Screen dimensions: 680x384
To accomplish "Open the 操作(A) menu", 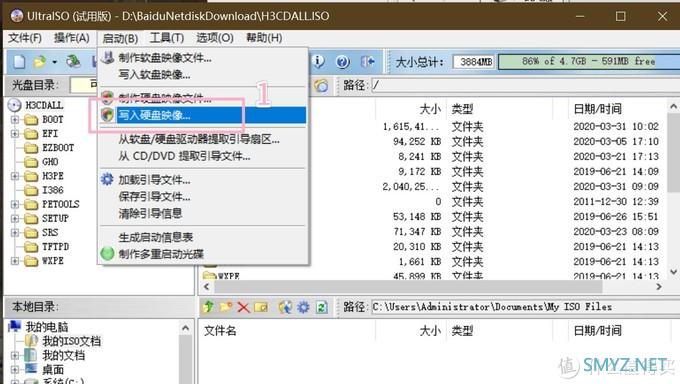I will pos(72,38).
